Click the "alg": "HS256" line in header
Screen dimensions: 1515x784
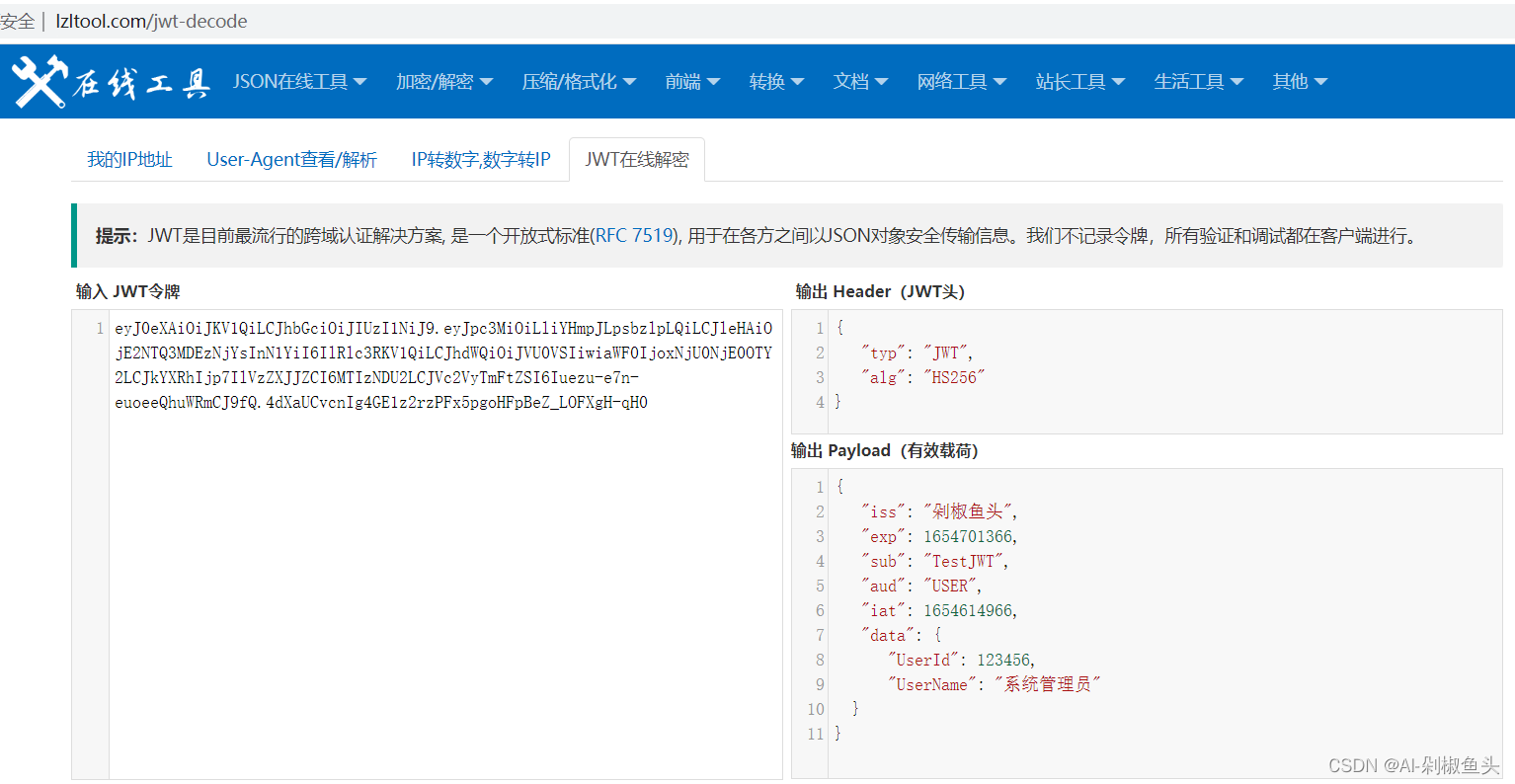922,377
